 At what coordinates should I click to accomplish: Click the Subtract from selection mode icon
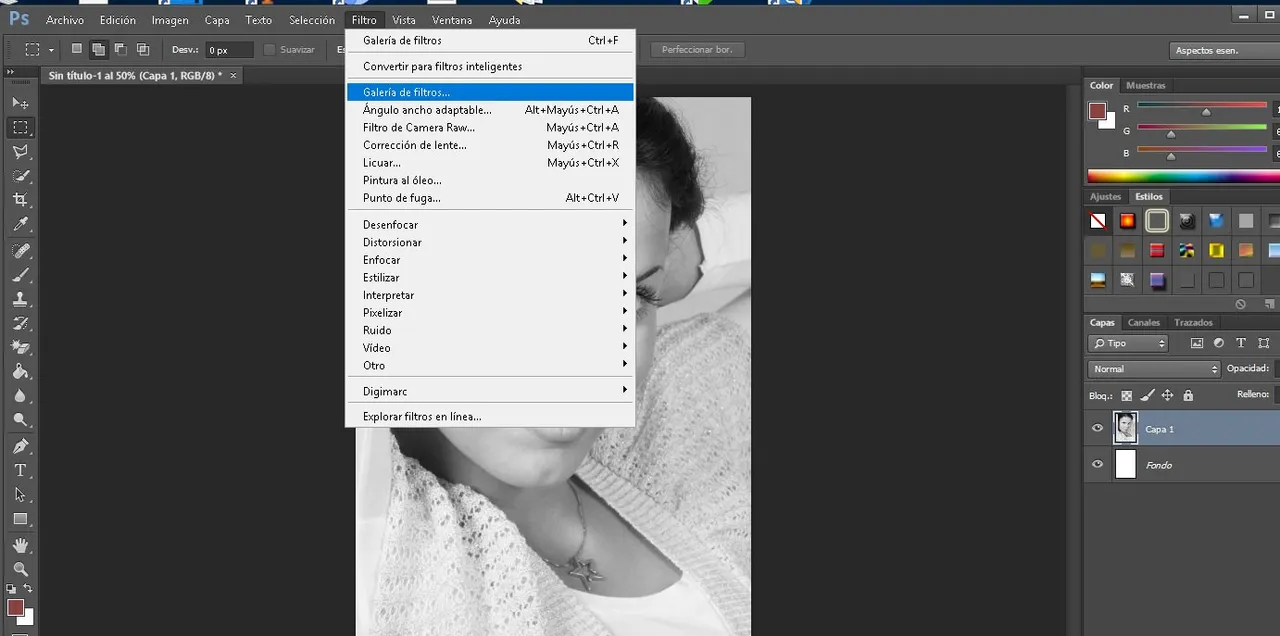pos(121,49)
